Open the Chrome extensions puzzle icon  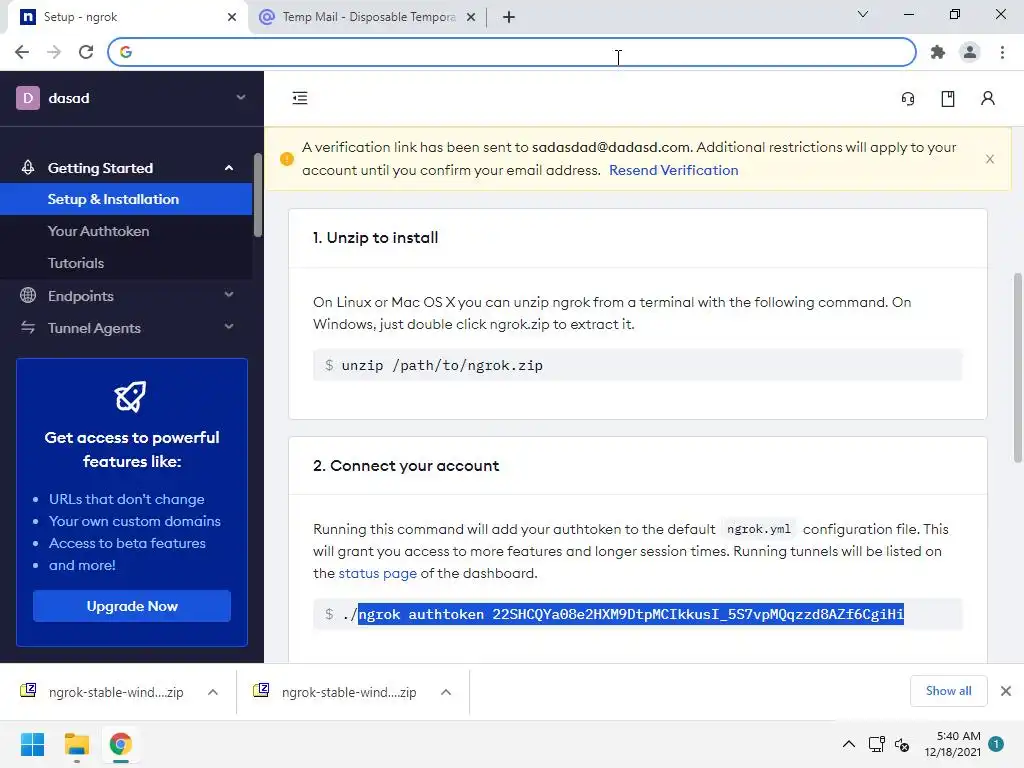pos(938,52)
